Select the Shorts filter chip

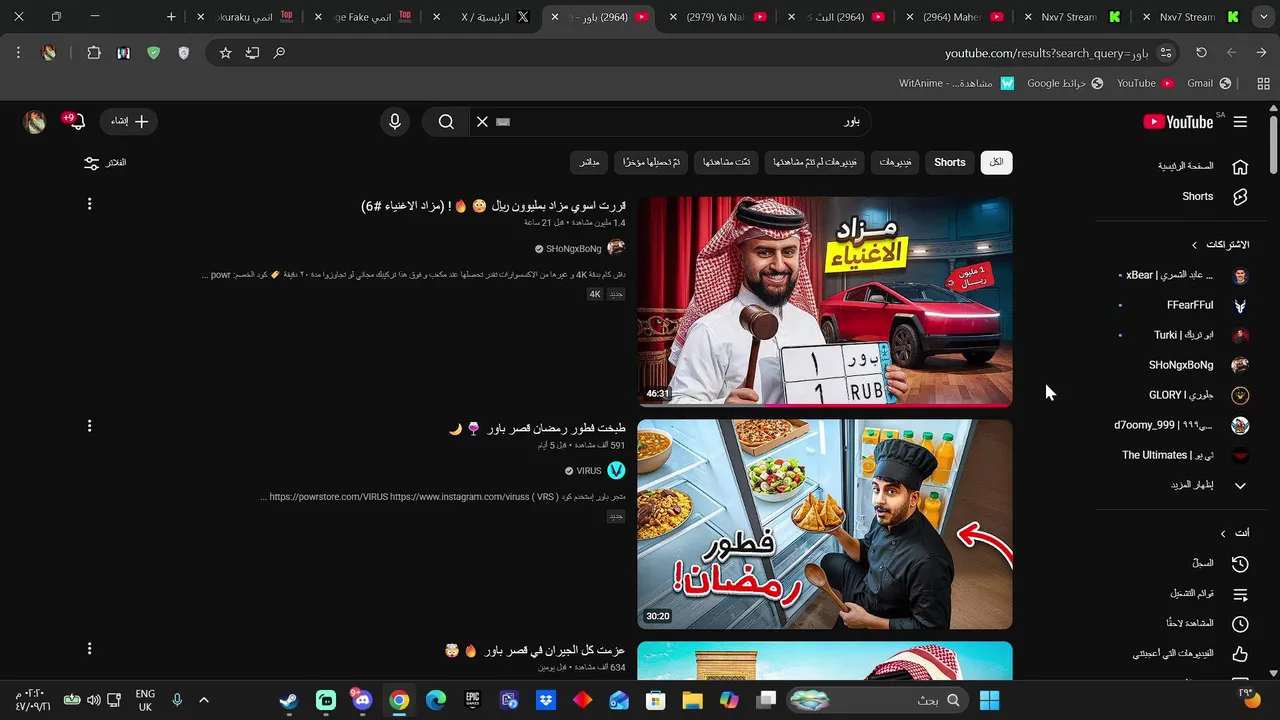pyautogui.click(x=950, y=162)
